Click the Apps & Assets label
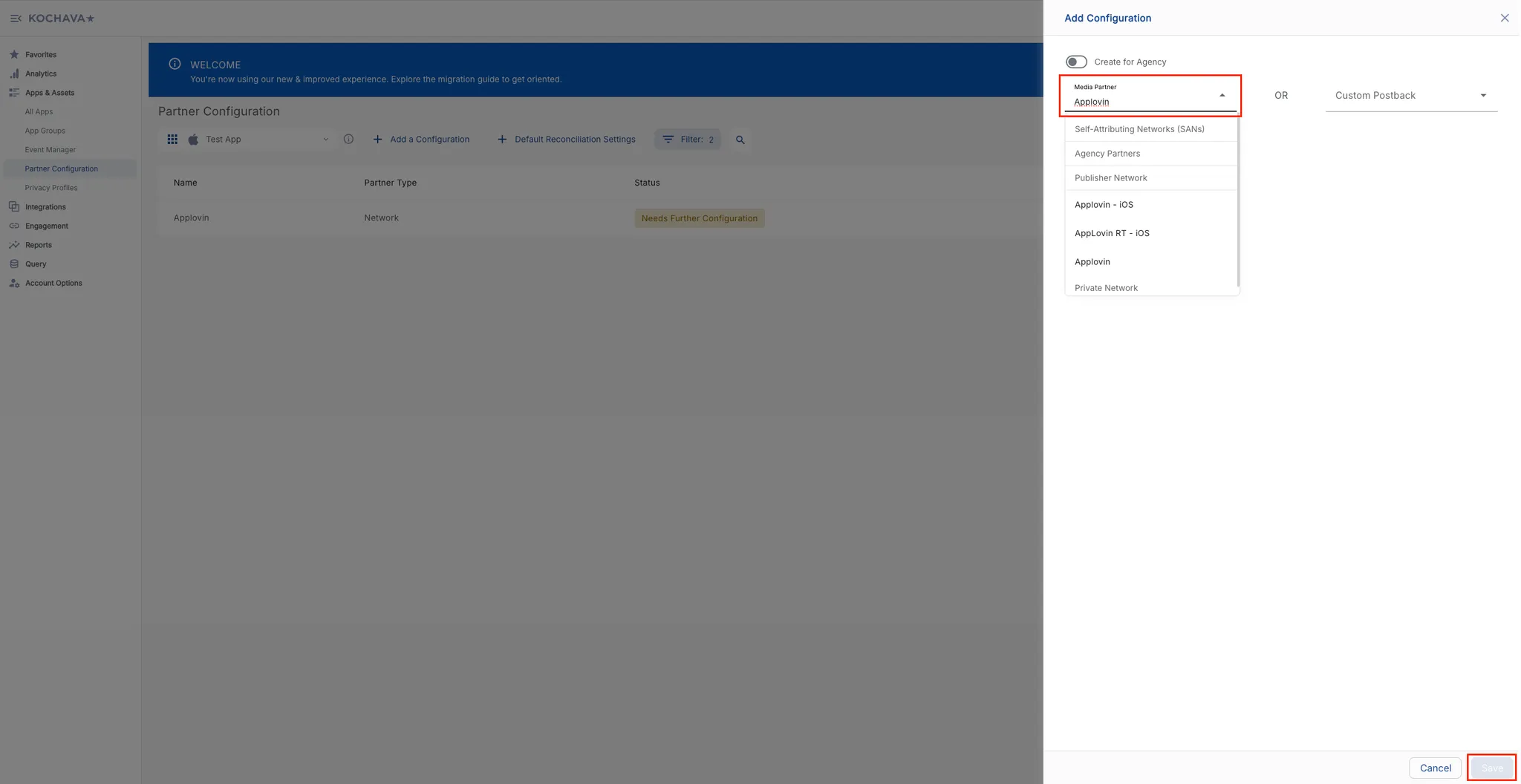Screen dimensions: 1521x784 [50, 93]
